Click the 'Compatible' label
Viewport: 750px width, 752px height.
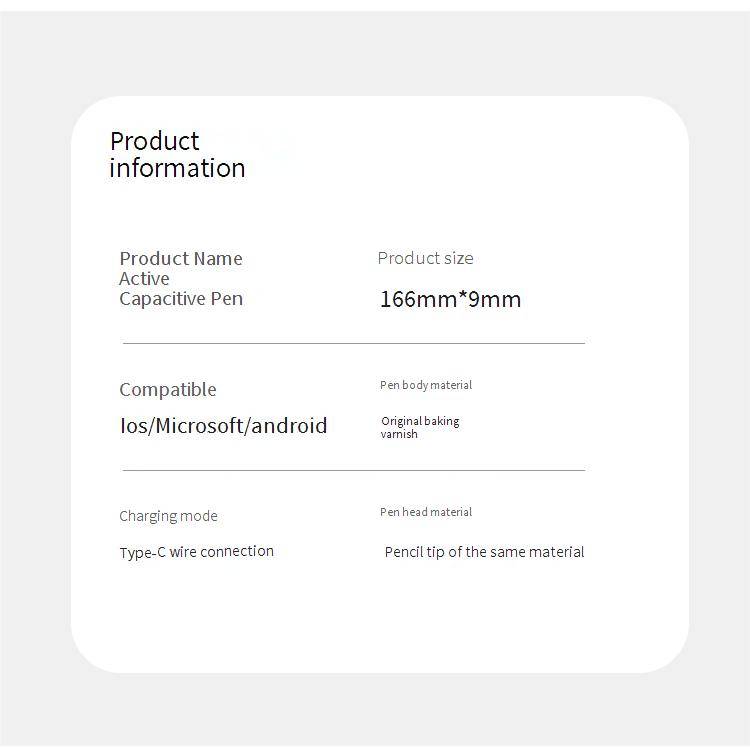168,390
